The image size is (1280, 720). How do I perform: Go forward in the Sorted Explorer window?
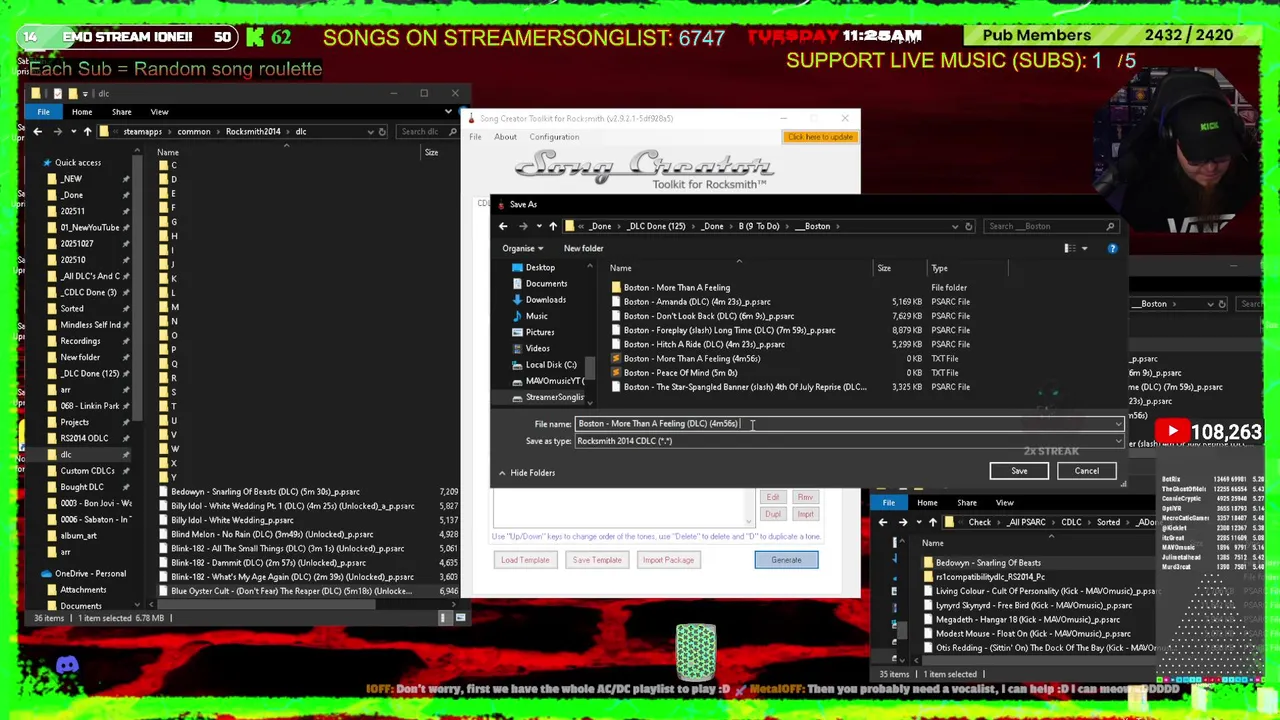coord(902,522)
